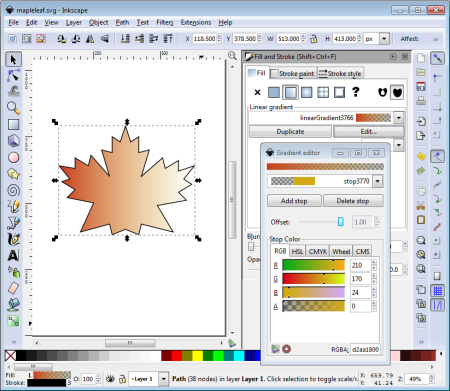Select the Node editing tool
450x391 pixels.
[x=13, y=76]
